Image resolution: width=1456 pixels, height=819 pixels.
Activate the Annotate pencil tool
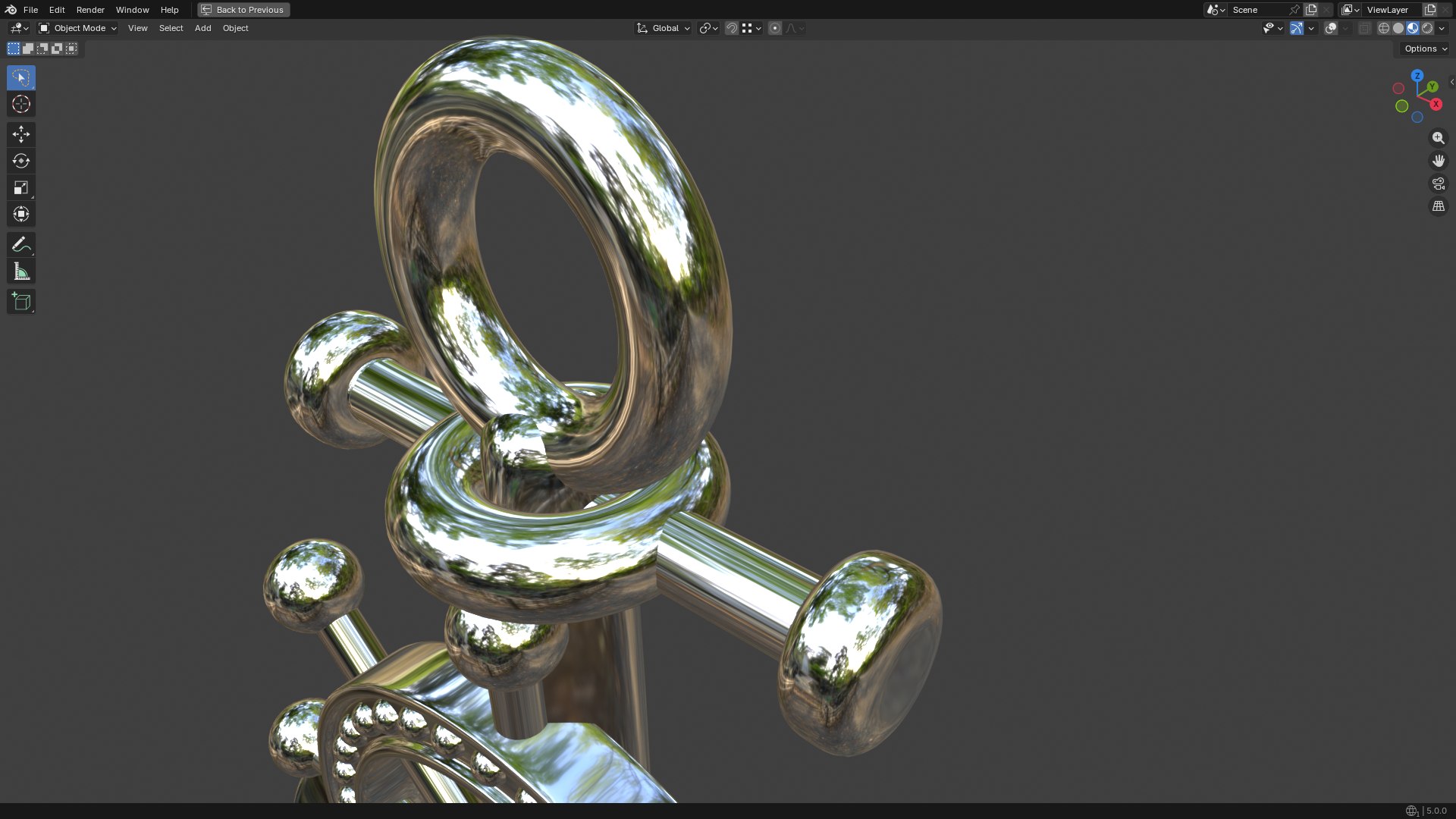click(x=20, y=244)
